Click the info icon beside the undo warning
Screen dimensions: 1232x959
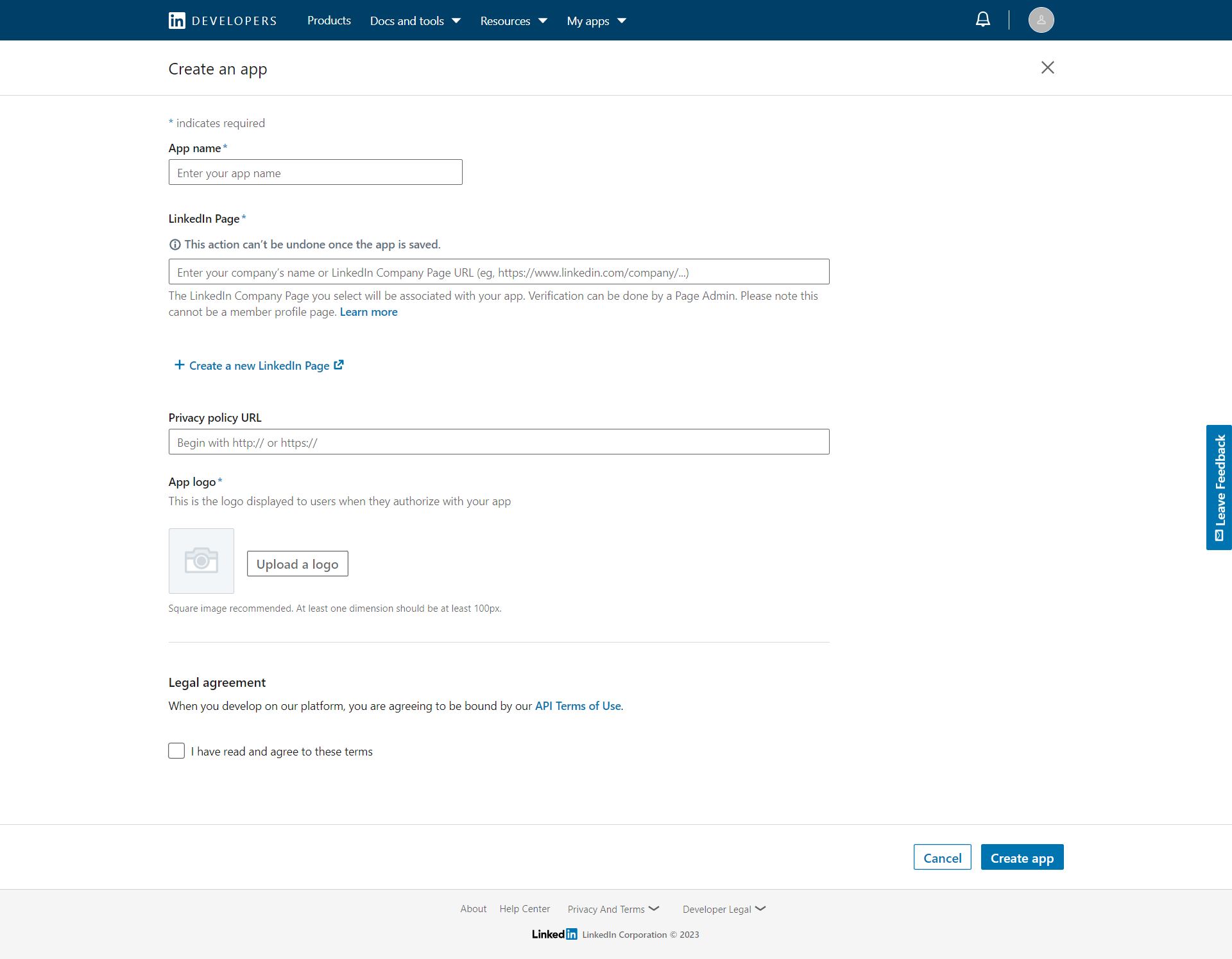pyautogui.click(x=175, y=245)
